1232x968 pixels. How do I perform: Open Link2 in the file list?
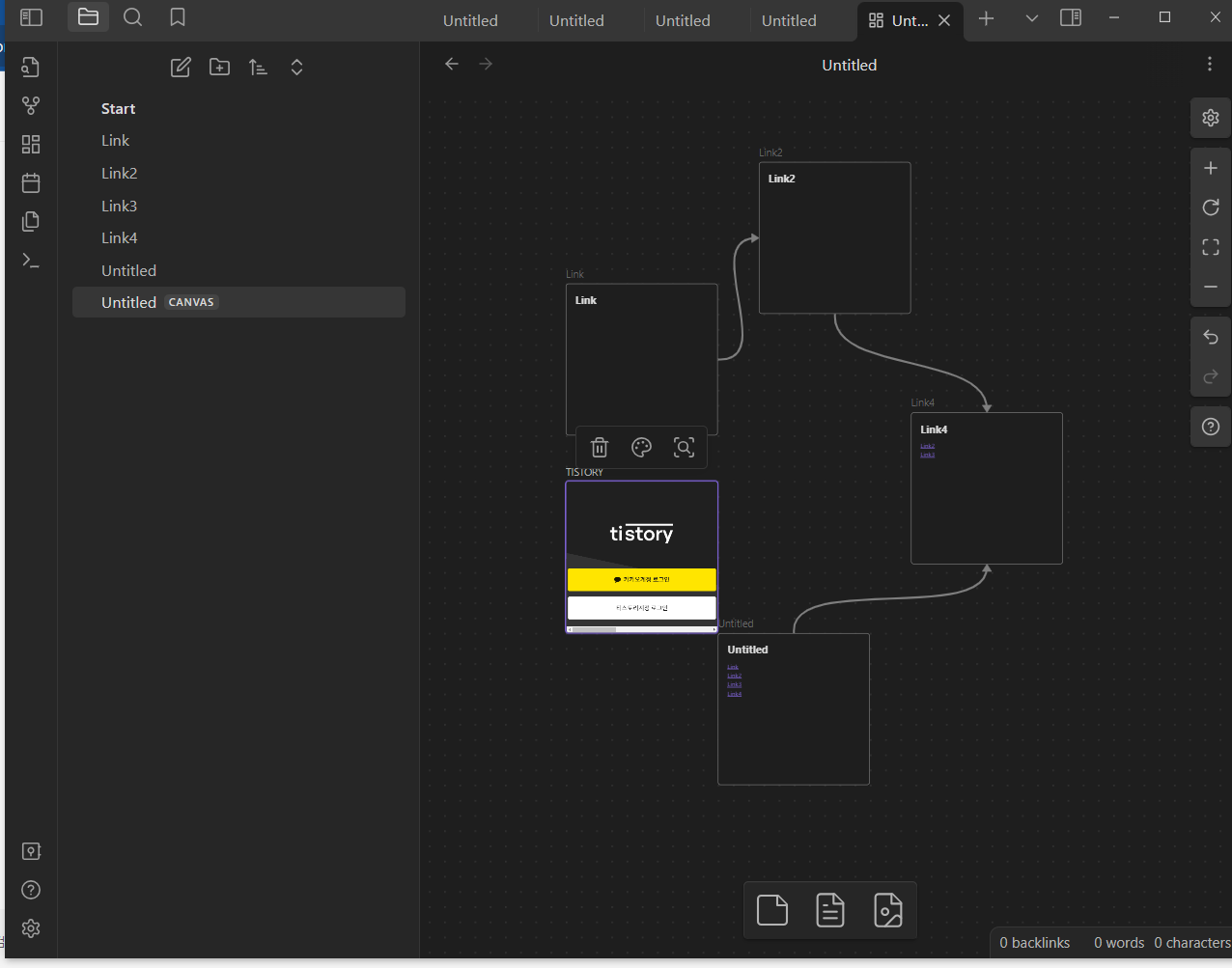238,174
